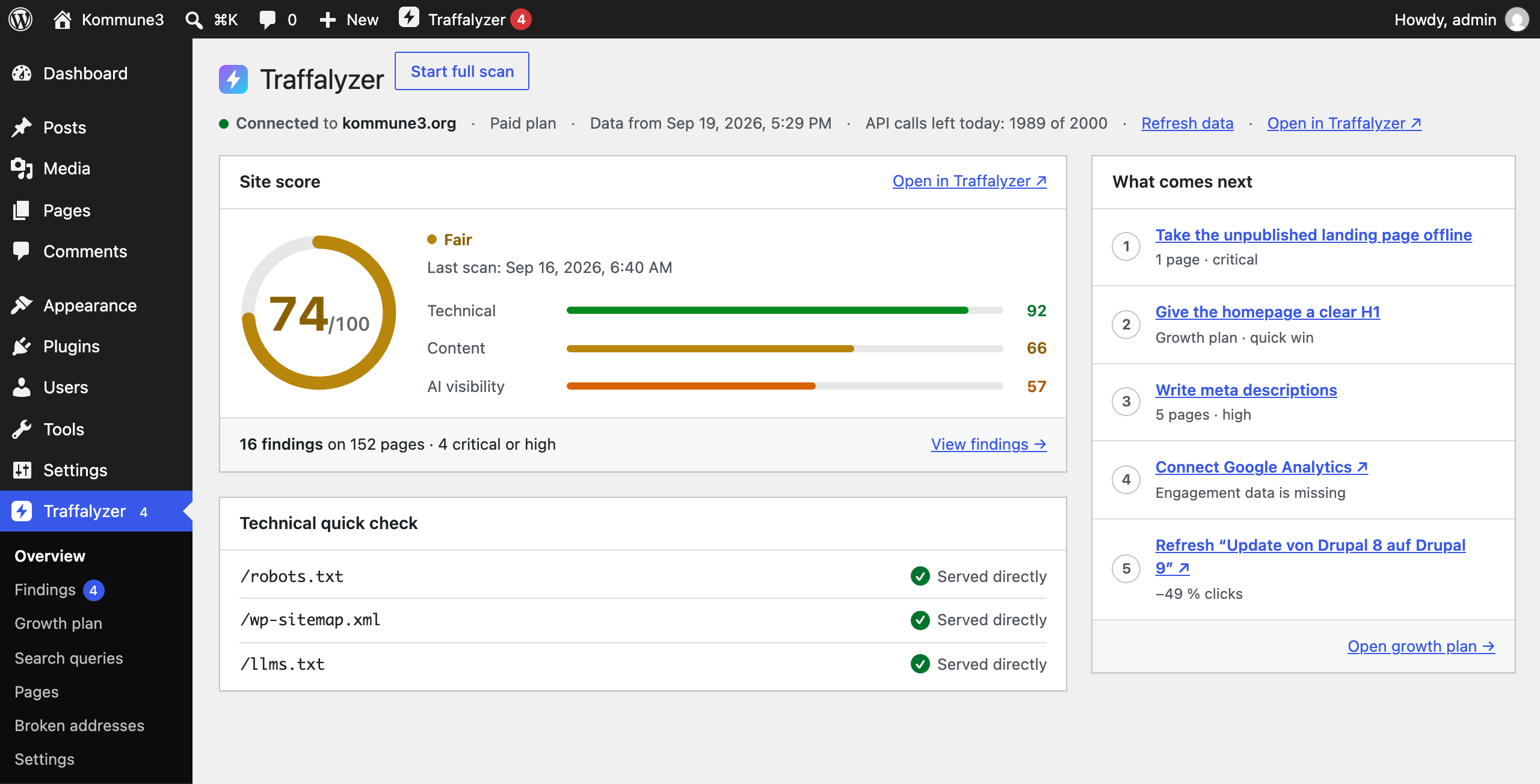Click the Appearance brush icon

22,305
